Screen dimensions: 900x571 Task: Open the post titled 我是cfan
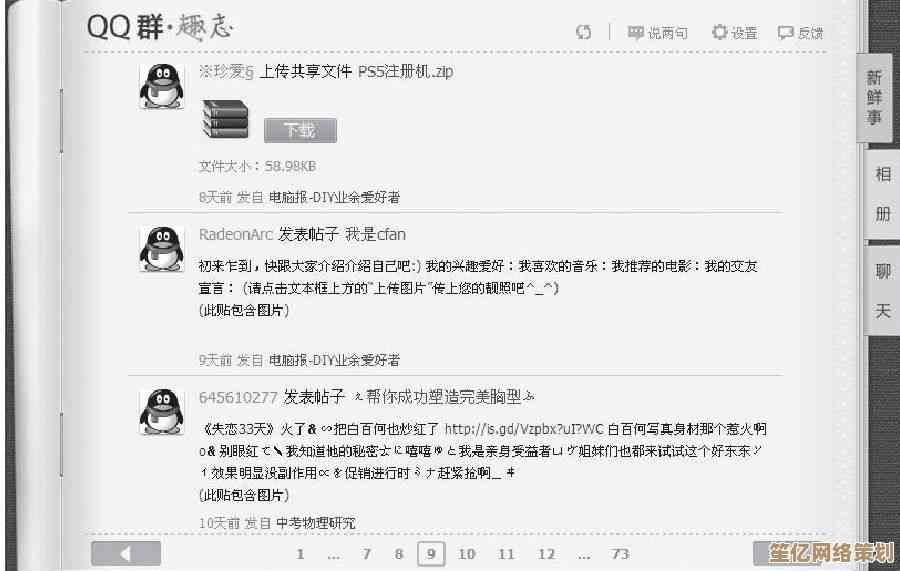tap(375, 235)
